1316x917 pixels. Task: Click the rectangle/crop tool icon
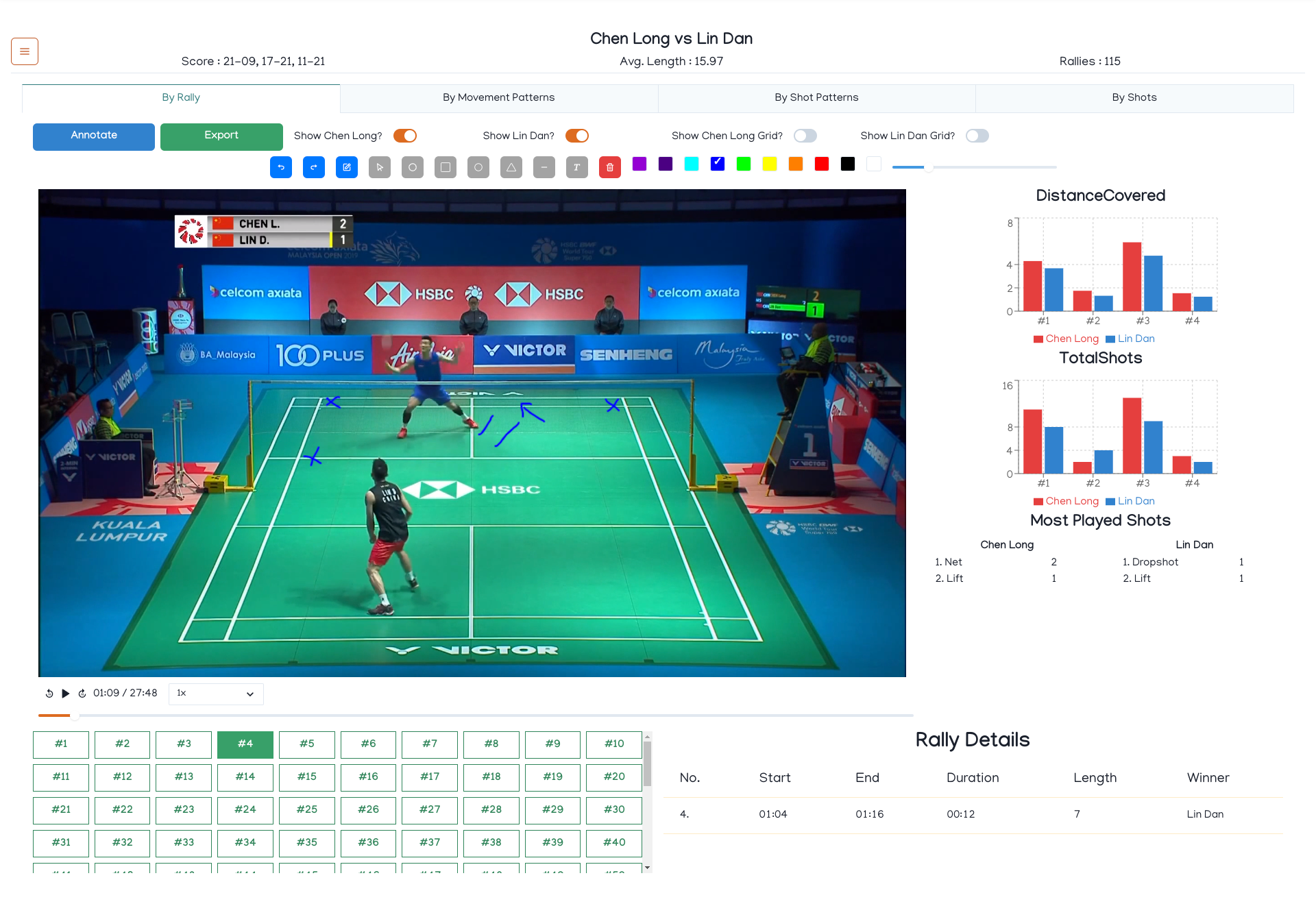446,166
